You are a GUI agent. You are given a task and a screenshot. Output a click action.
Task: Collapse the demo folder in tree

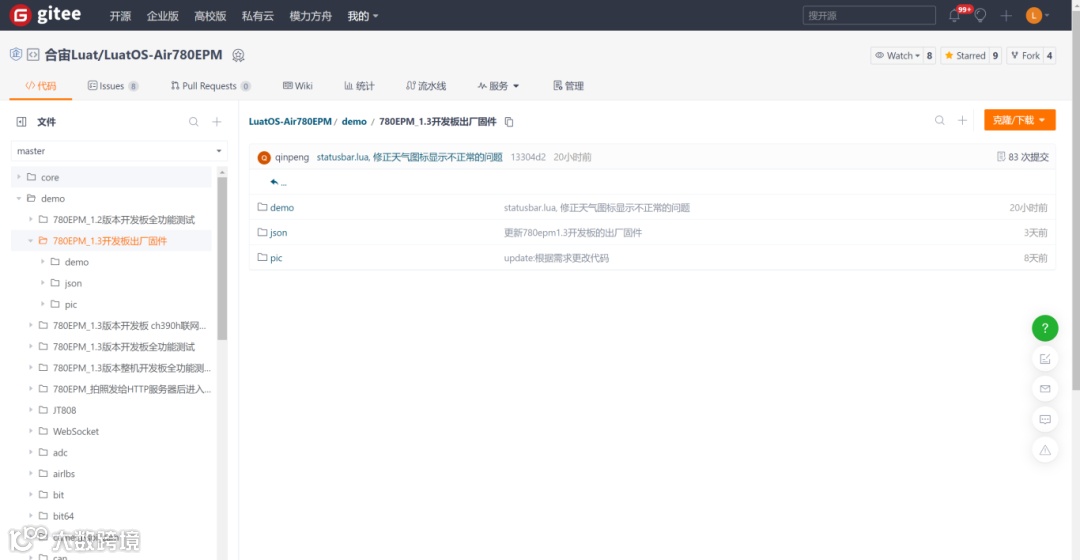click(19, 198)
